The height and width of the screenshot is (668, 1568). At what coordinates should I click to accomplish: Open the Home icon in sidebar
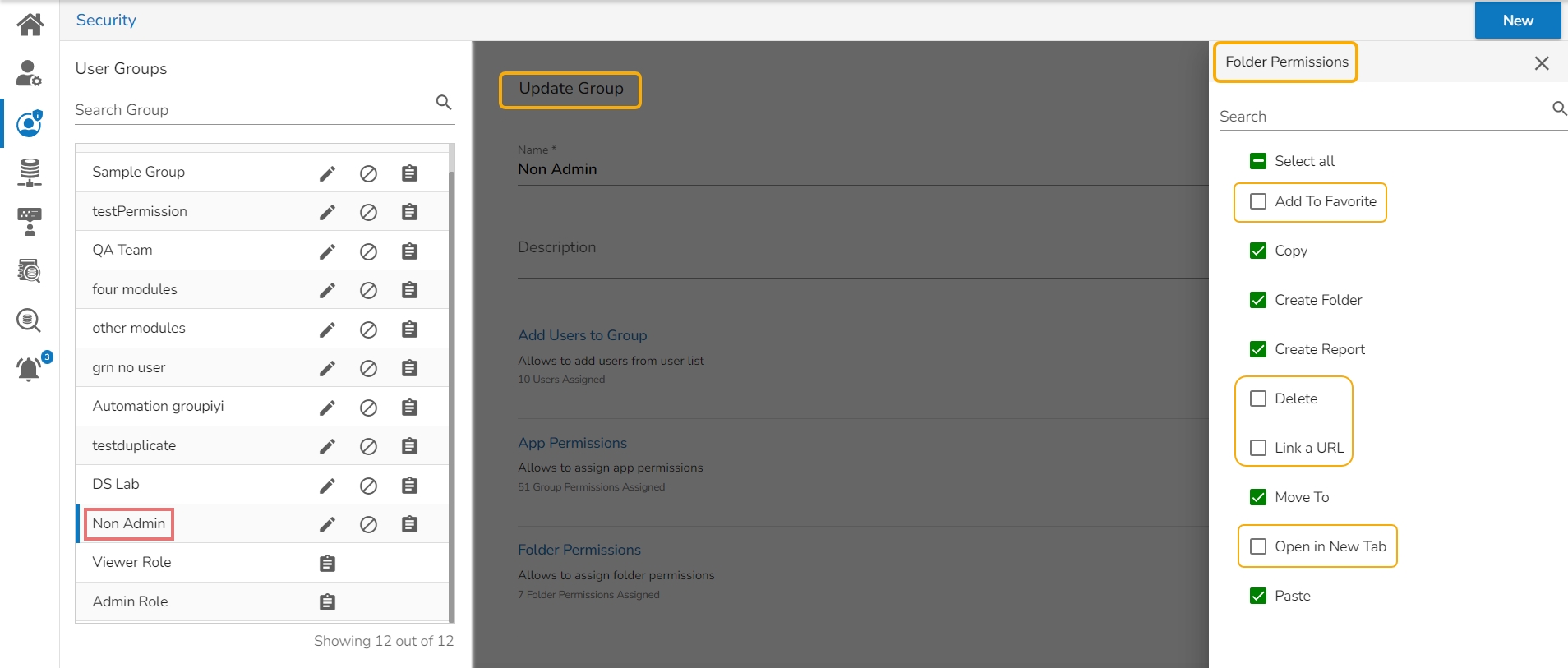[30, 25]
